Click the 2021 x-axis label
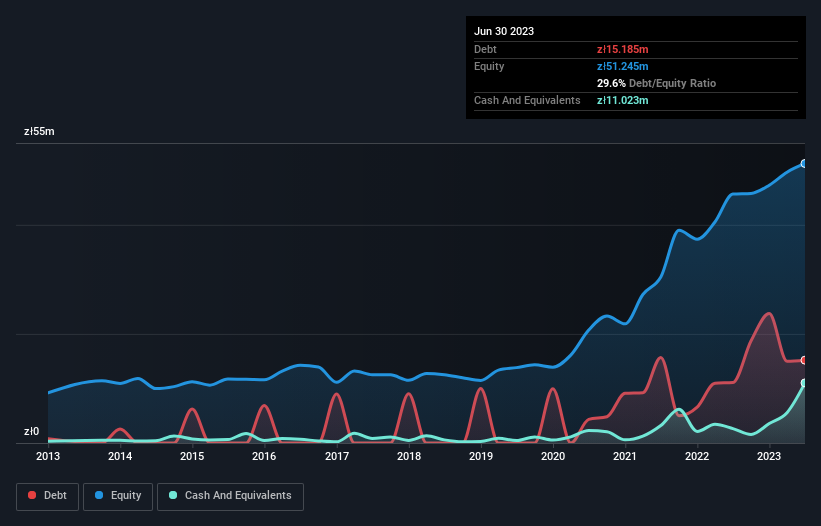 625,456
